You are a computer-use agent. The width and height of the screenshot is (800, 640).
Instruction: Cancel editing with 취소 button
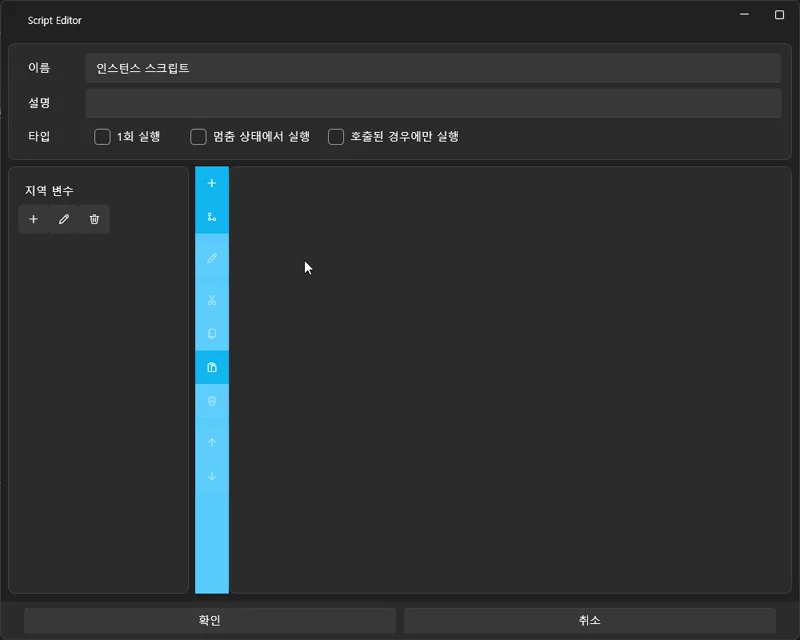click(x=590, y=619)
